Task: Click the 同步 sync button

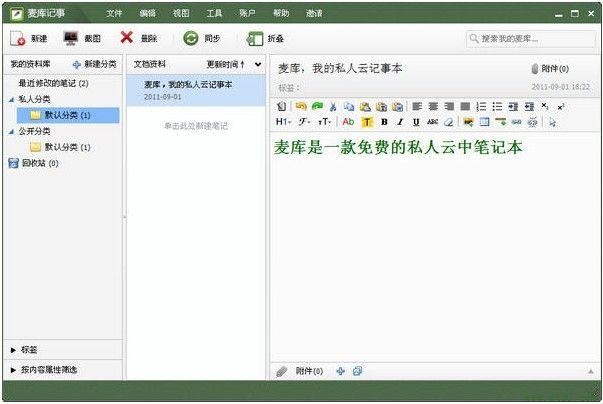Action: 202,38
